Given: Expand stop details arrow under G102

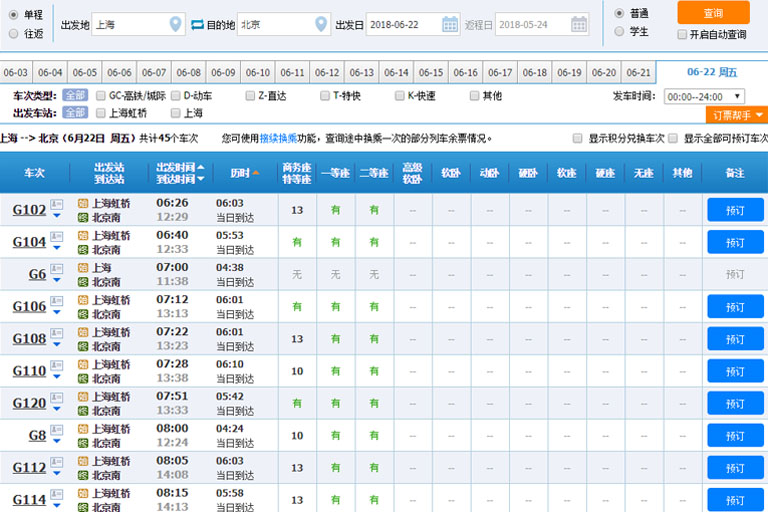Looking at the screenshot, I should click(x=57, y=216).
